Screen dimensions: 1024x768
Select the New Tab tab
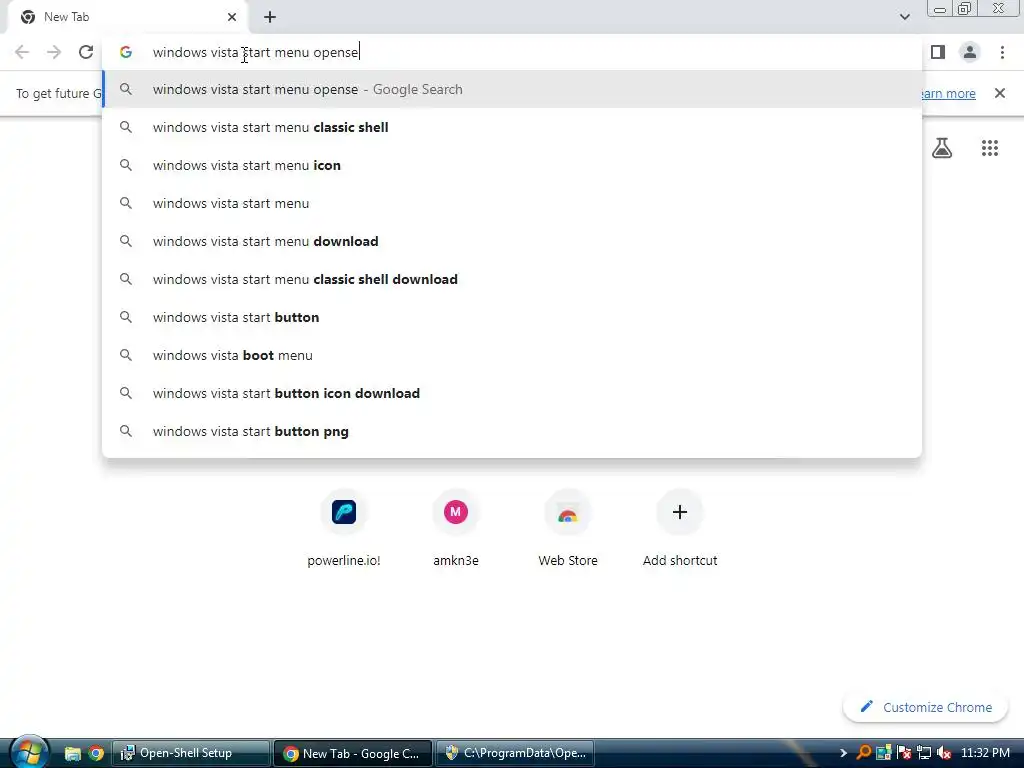[128, 17]
